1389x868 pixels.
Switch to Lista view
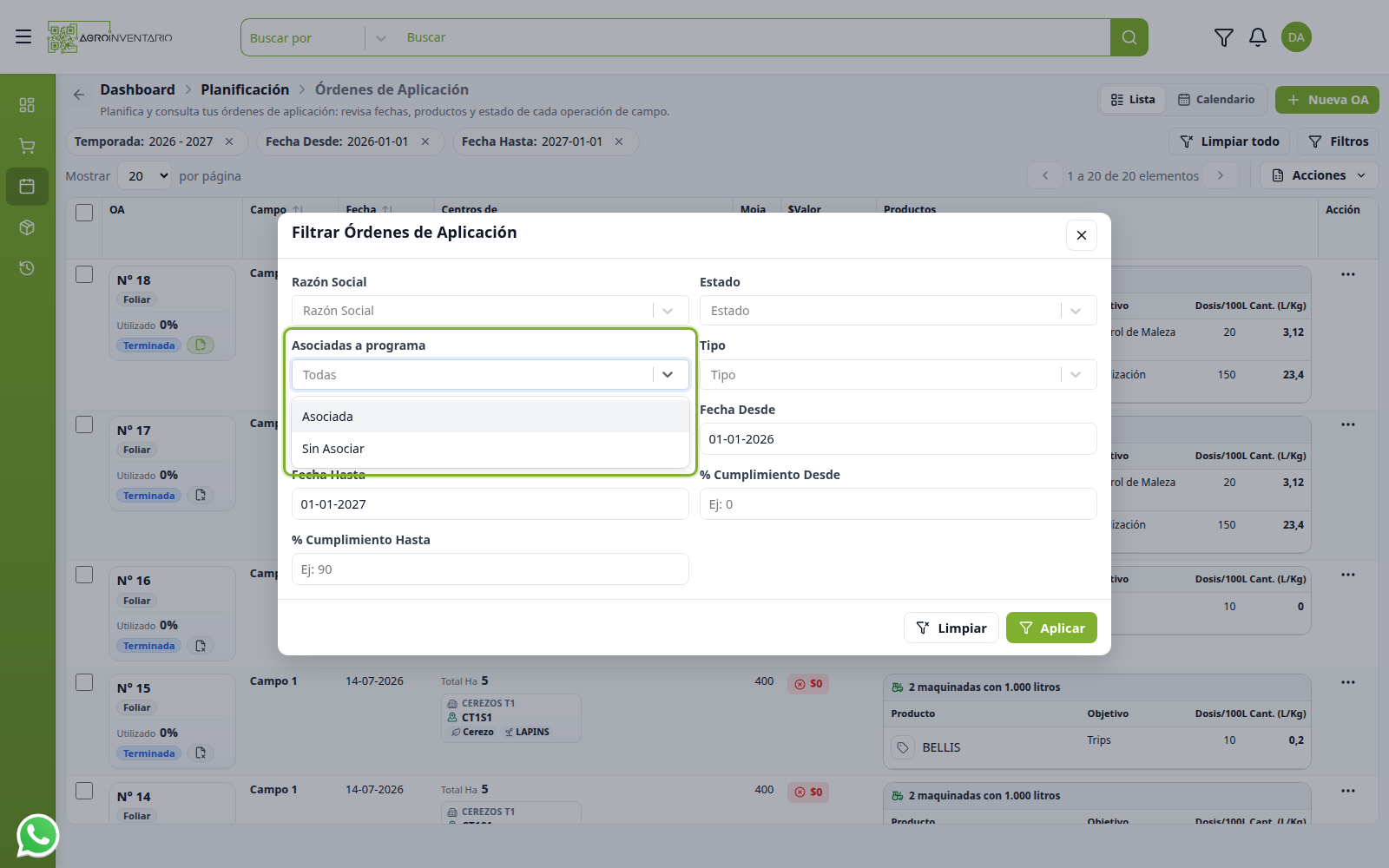pyautogui.click(x=1133, y=100)
